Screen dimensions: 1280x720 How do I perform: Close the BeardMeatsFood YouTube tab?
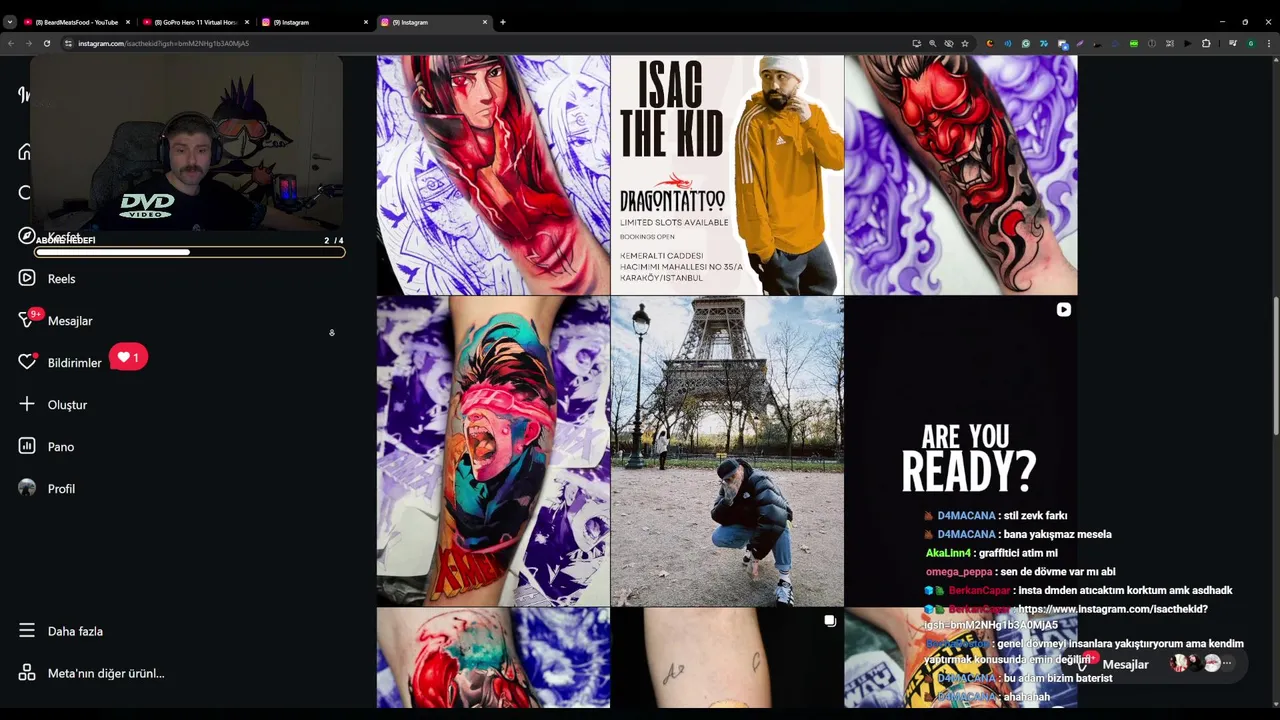pos(128,22)
